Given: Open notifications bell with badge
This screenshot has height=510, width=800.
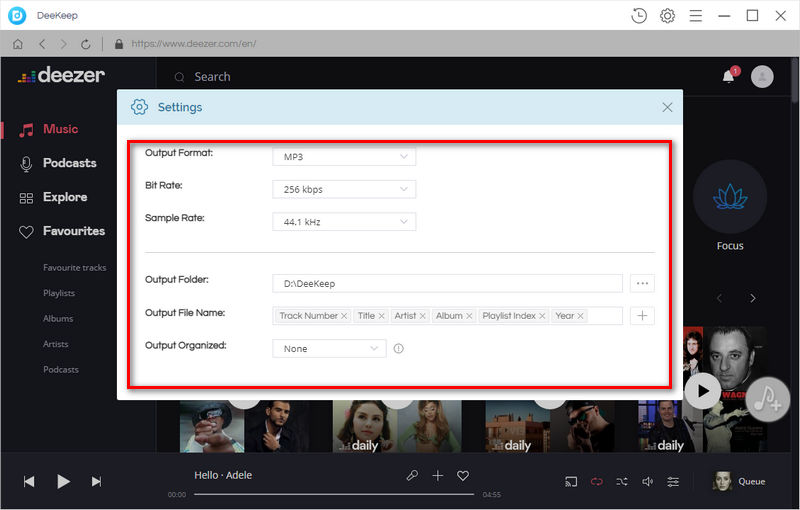Looking at the screenshot, I should pyautogui.click(x=730, y=76).
